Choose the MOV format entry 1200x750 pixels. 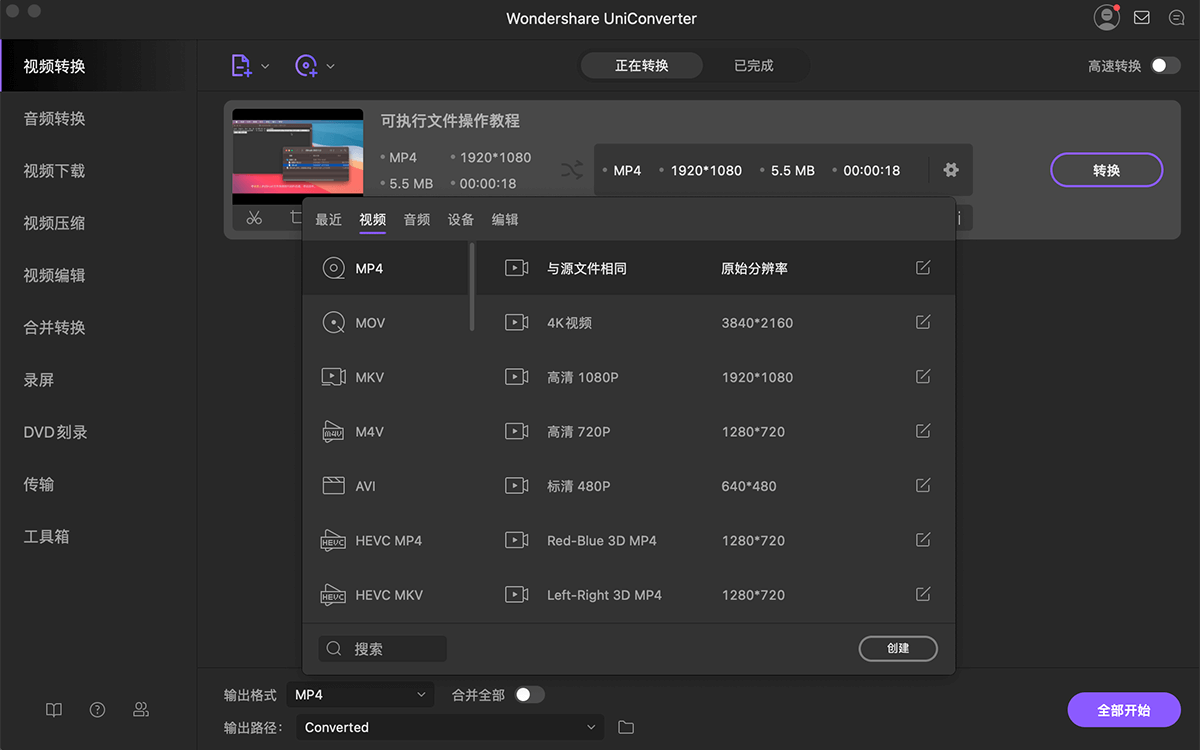pyautogui.click(x=386, y=323)
